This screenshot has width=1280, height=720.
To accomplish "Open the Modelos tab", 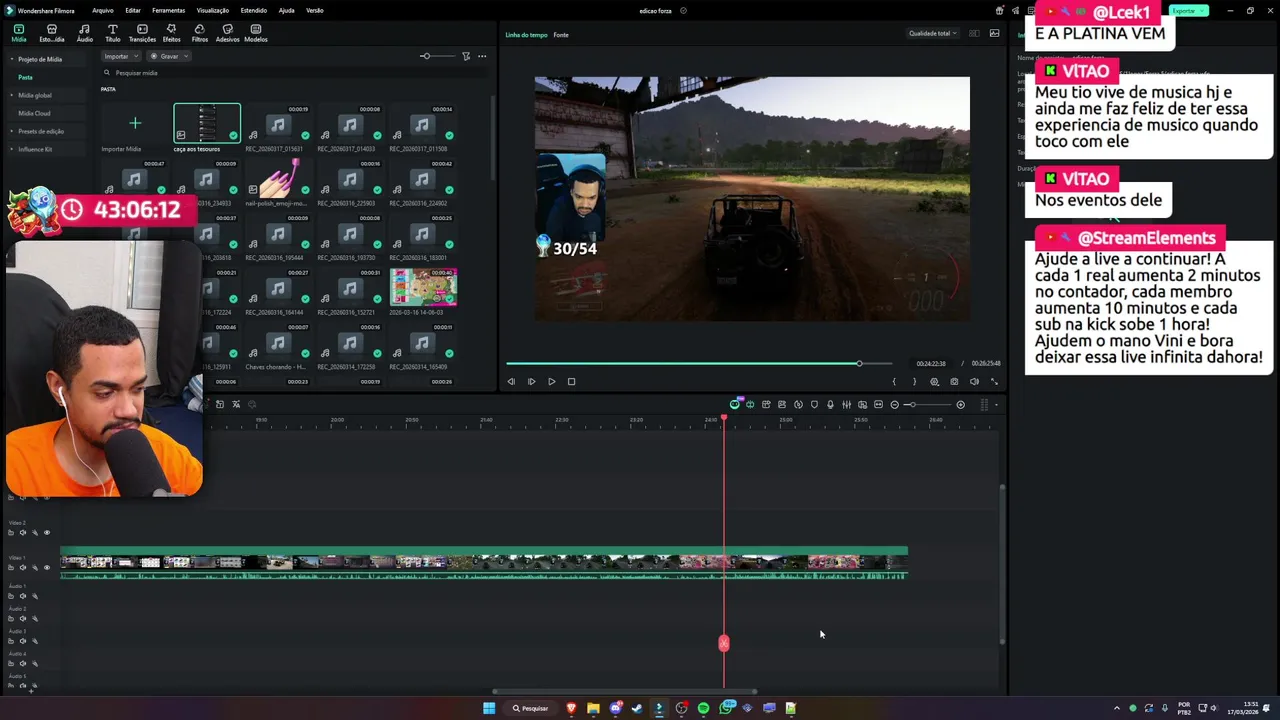I will click(x=256, y=33).
